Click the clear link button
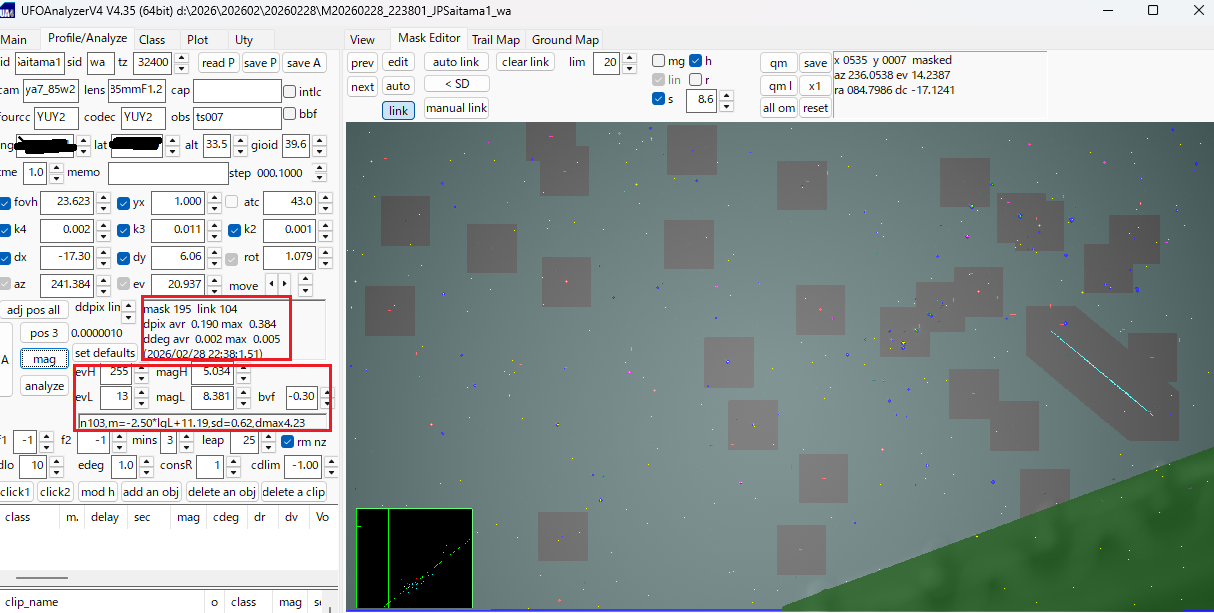The height and width of the screenshot is (613, 1214). tap(526, 62)
